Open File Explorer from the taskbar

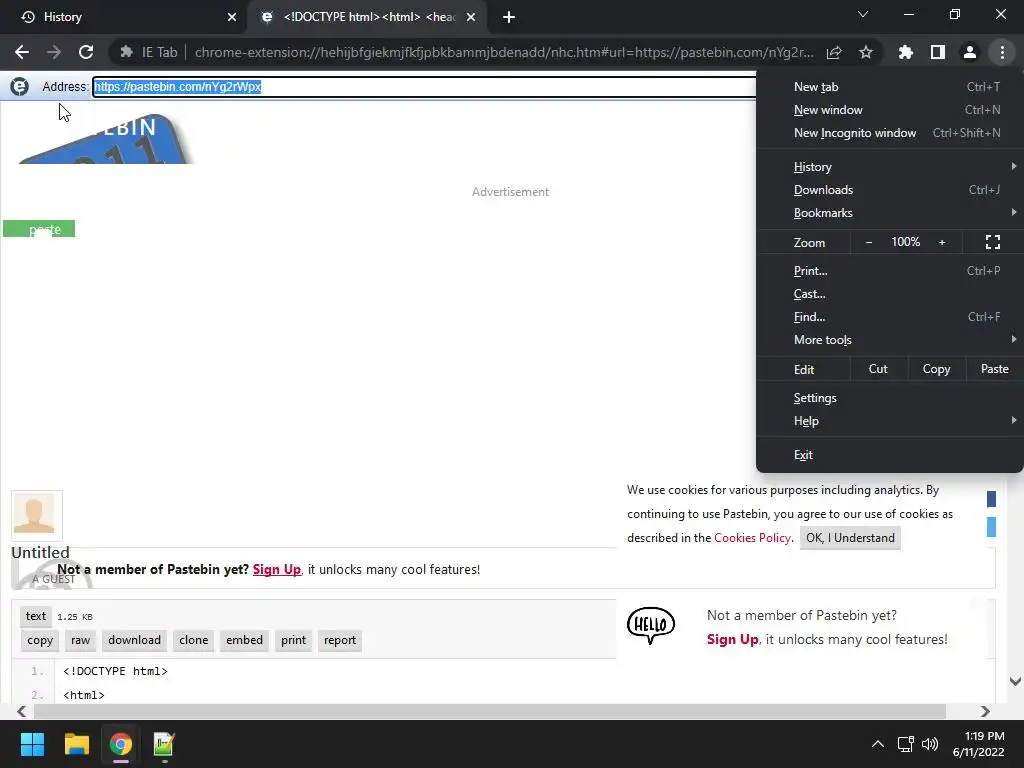pyautogui.click(x=76, y=744)
